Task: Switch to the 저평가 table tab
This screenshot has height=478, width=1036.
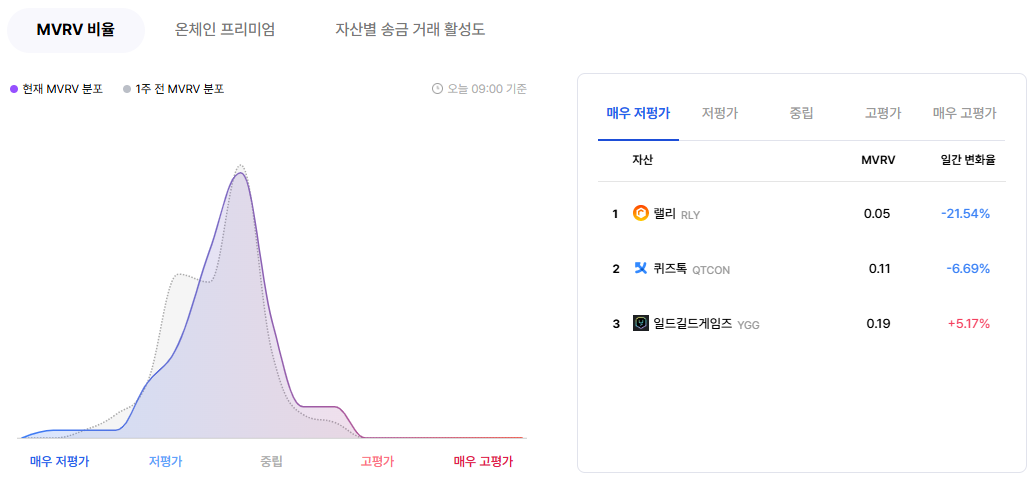Action: [720, 113]
